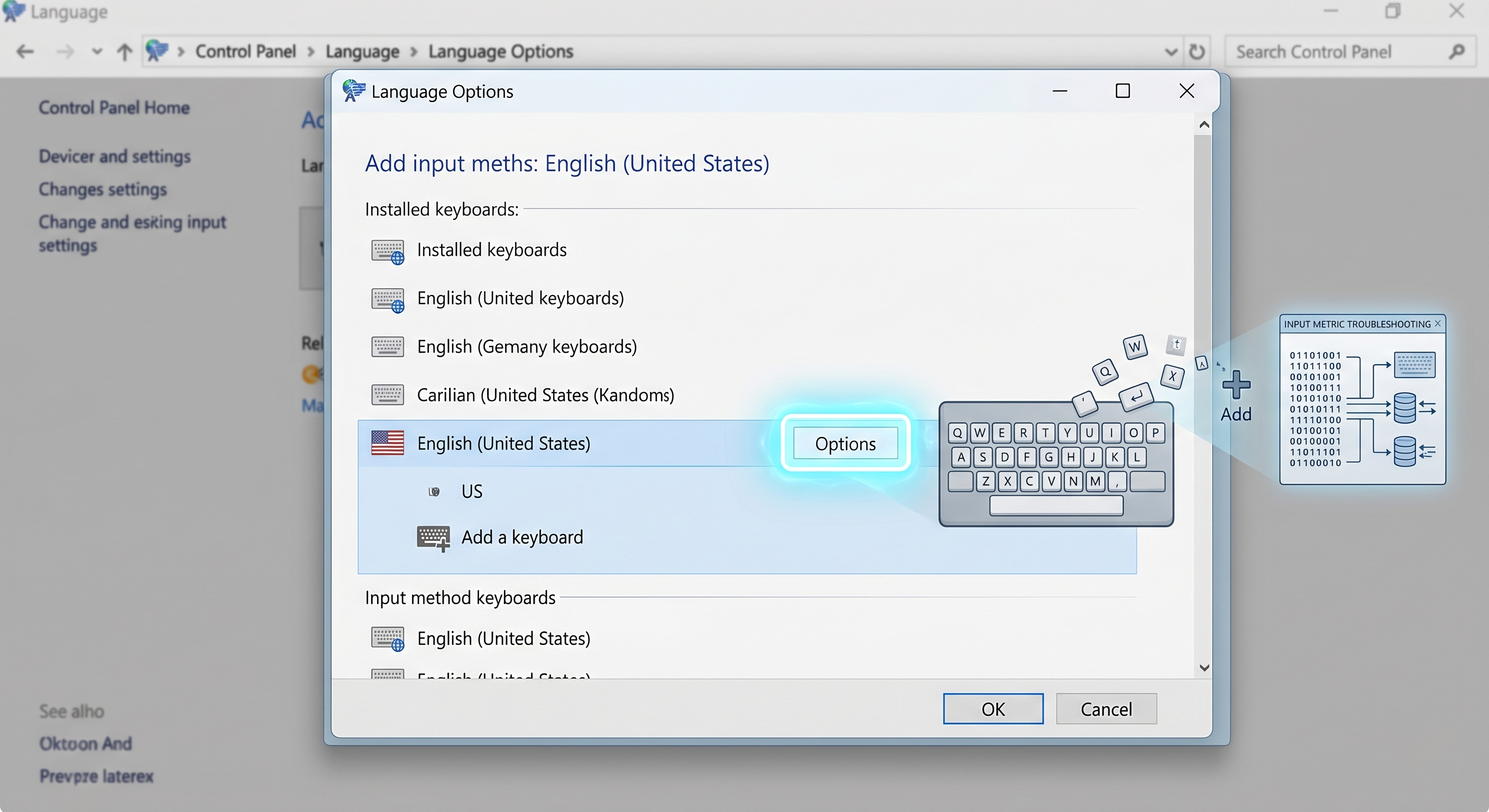Open Change and esiking input settings link
This screenshot has width=1489, height=812.
tap(132, 234)
